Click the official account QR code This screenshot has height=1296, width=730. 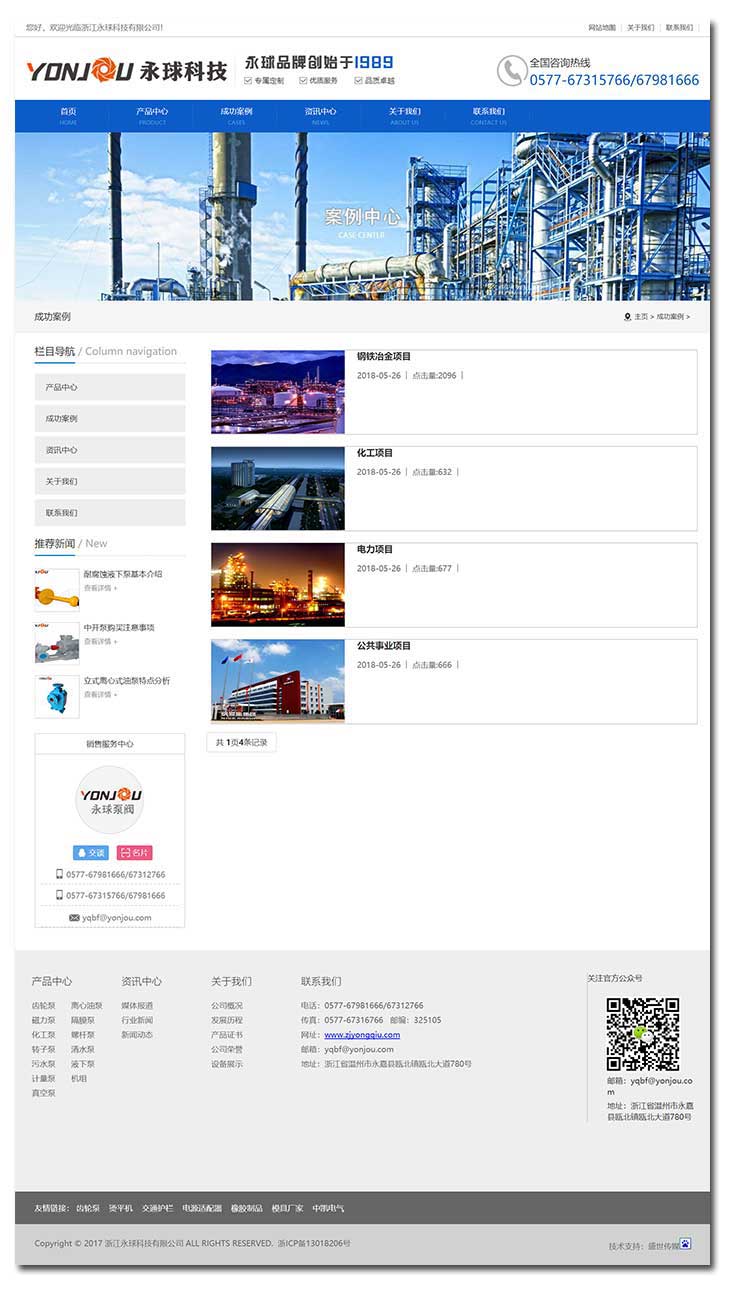(x=643, y=1034)
